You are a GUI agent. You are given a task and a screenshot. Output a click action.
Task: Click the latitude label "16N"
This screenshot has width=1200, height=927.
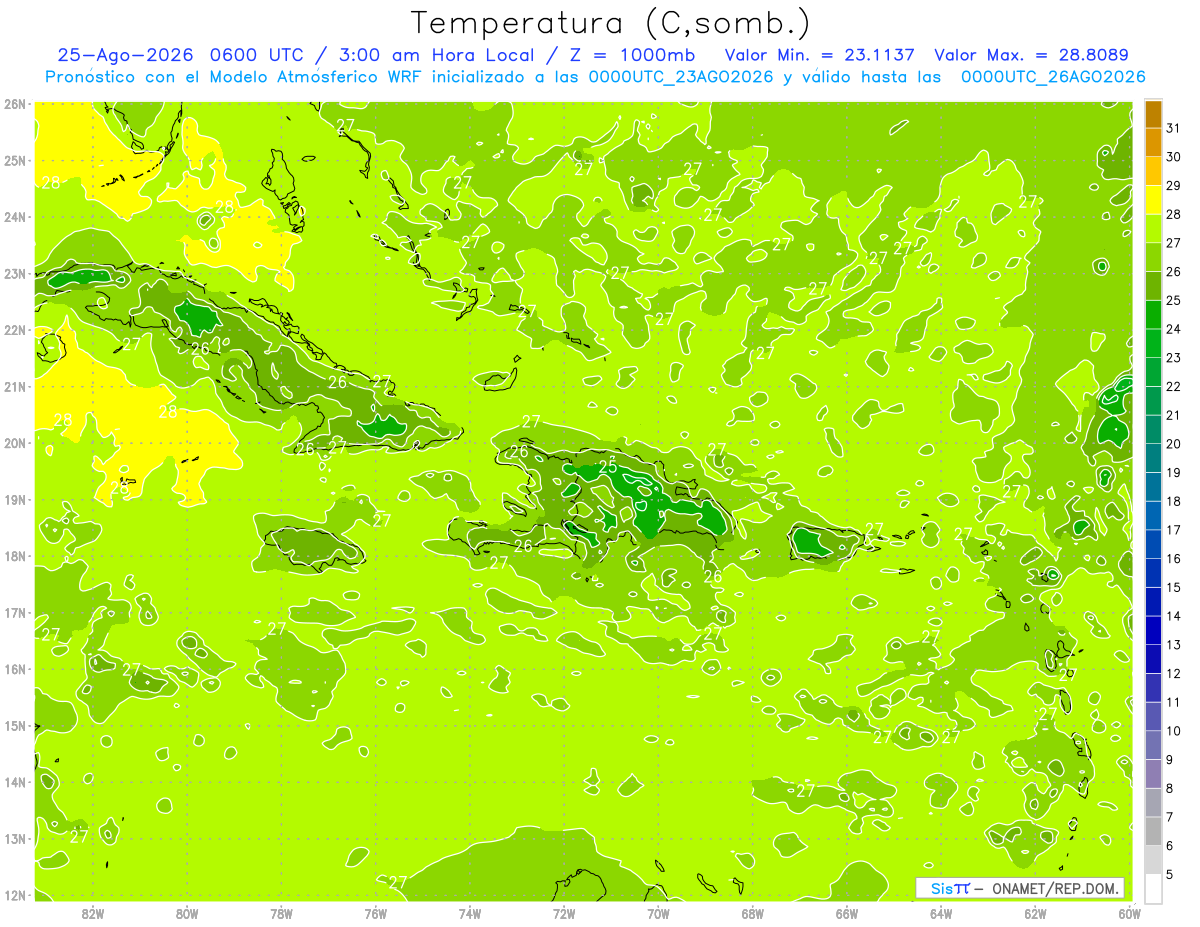pos(14,668)
